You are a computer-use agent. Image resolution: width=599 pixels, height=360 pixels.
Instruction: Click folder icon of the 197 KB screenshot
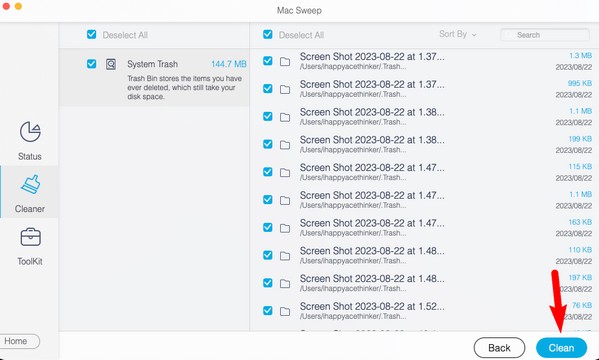tap(285, 284)
